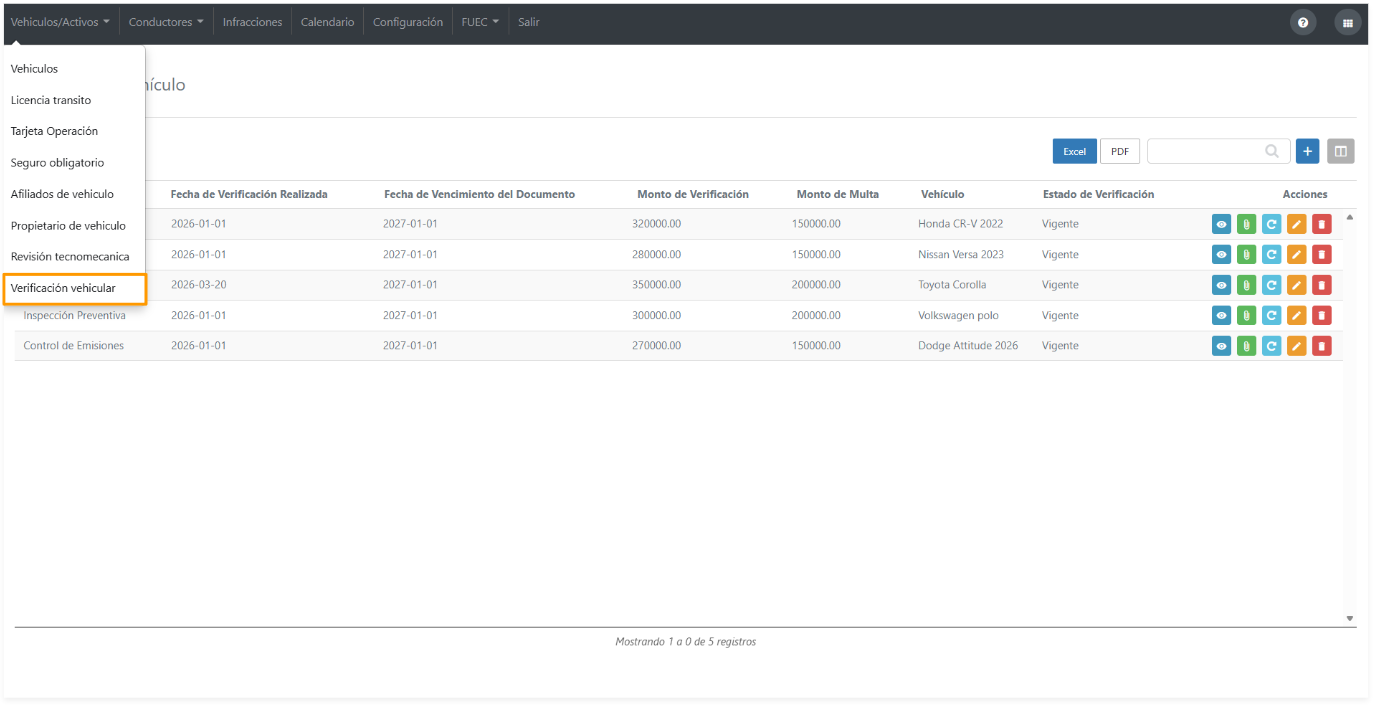This screenshot has height=705, width=1374.
Task: Focus the table search field
Action: [1218, 151]
